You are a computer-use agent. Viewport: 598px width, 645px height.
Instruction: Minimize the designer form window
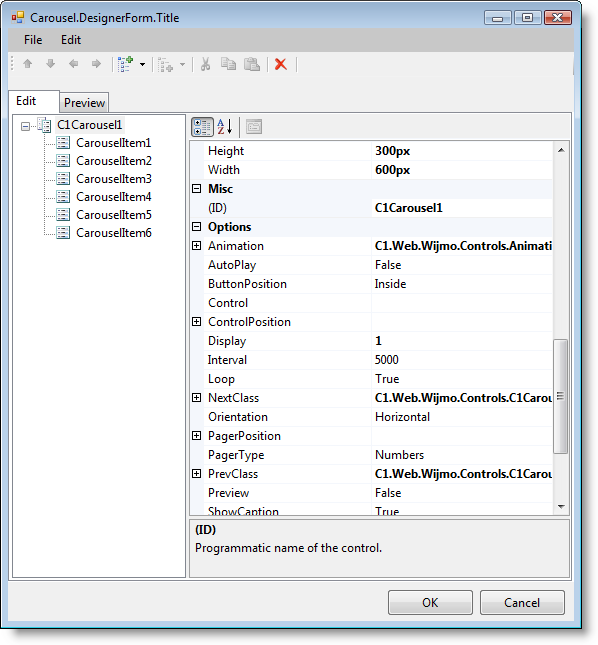498,18
